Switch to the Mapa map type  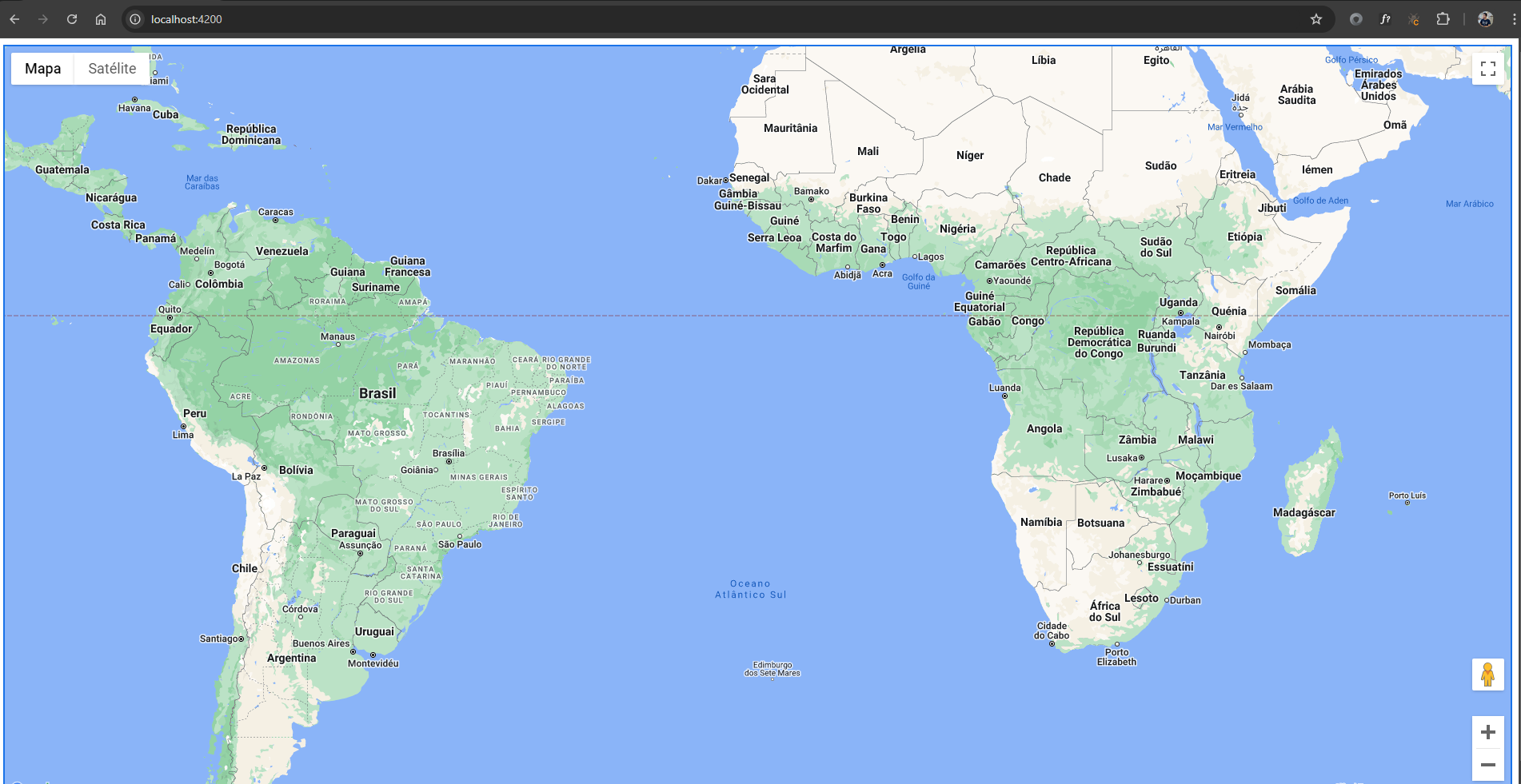(43, 69)
